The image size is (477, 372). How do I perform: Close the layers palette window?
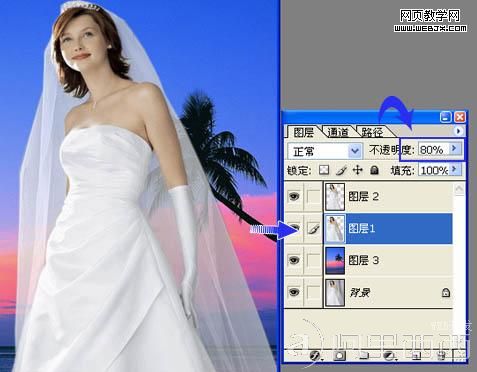tap(460, 117)
